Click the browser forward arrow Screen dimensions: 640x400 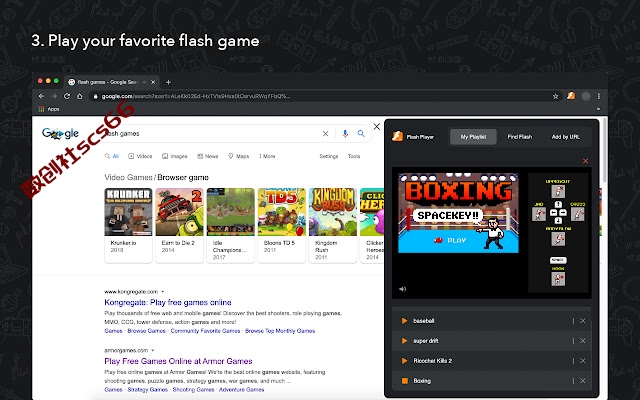(x=54, y=96)
